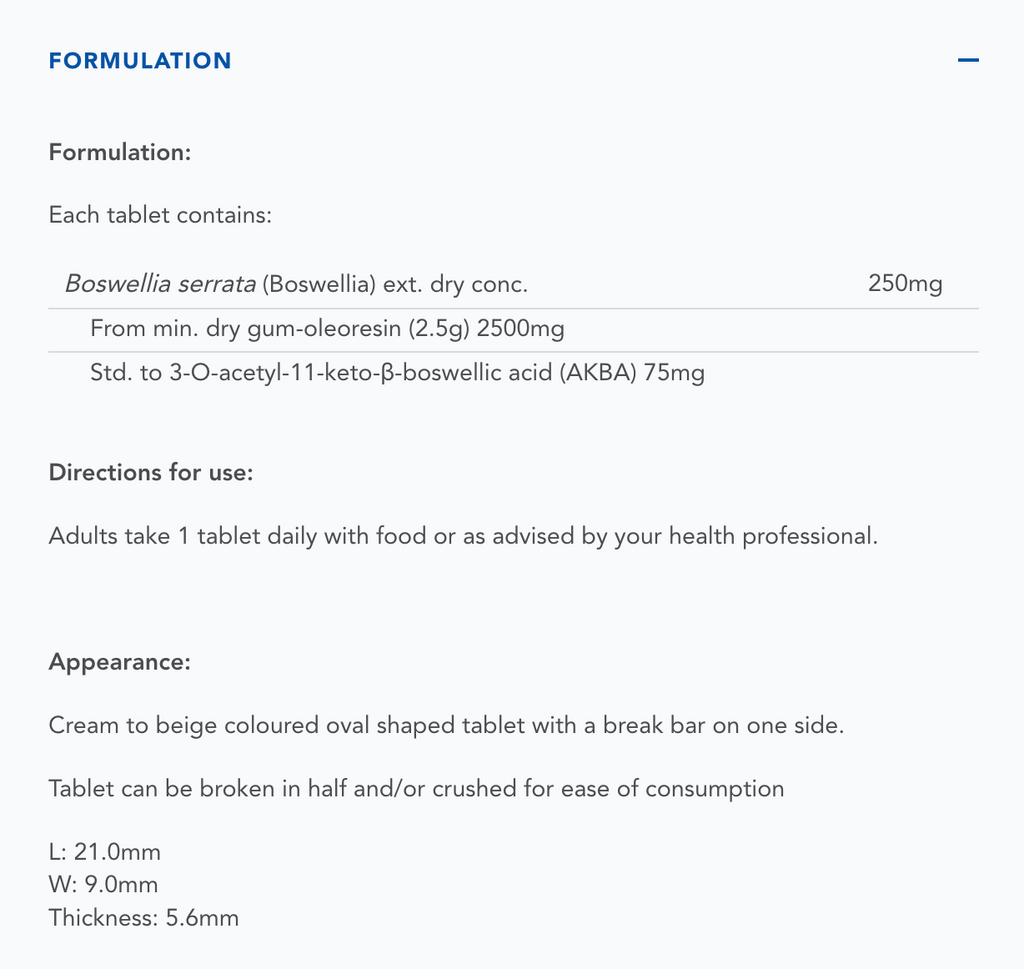
Task: Click the FORMULATION section header
Action: (140, 61)
